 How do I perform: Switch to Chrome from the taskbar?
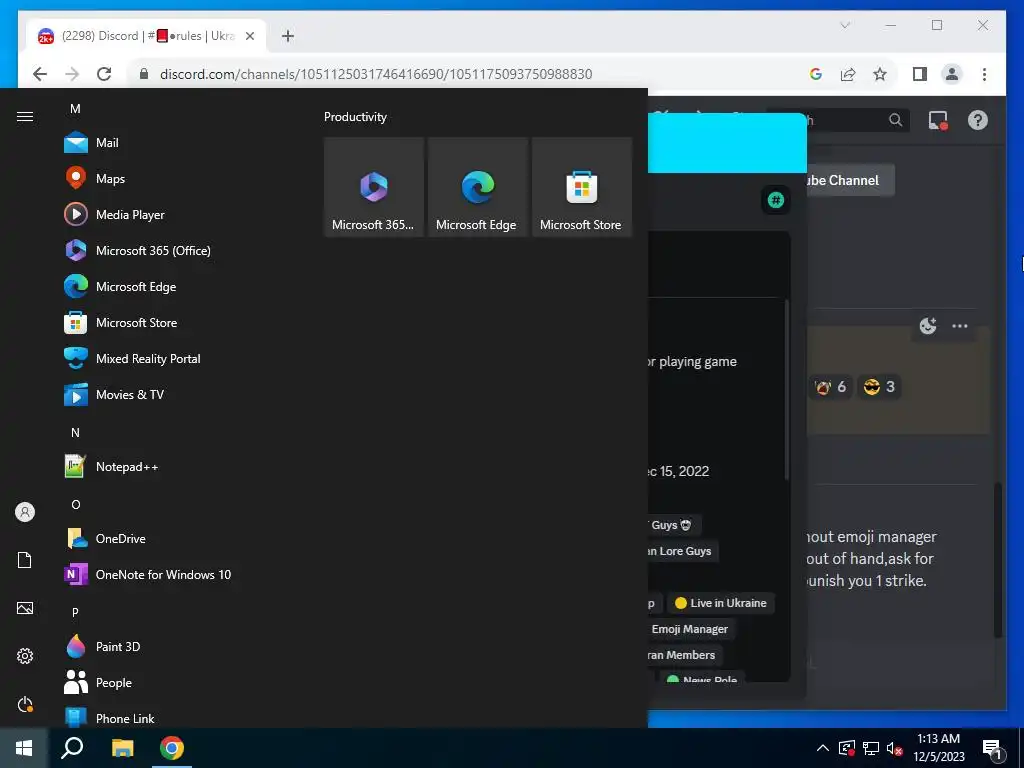pyautogui.click(x=172, y=748)
